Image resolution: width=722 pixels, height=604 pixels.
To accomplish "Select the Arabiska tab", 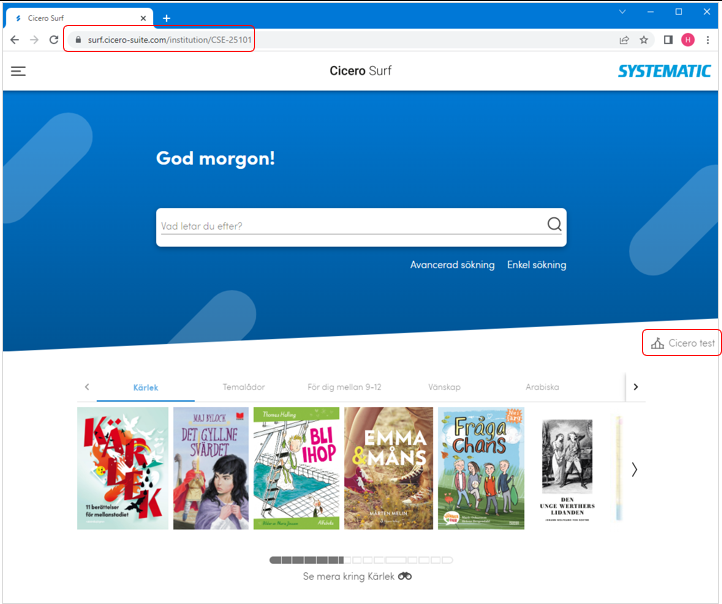I will 542,387.
